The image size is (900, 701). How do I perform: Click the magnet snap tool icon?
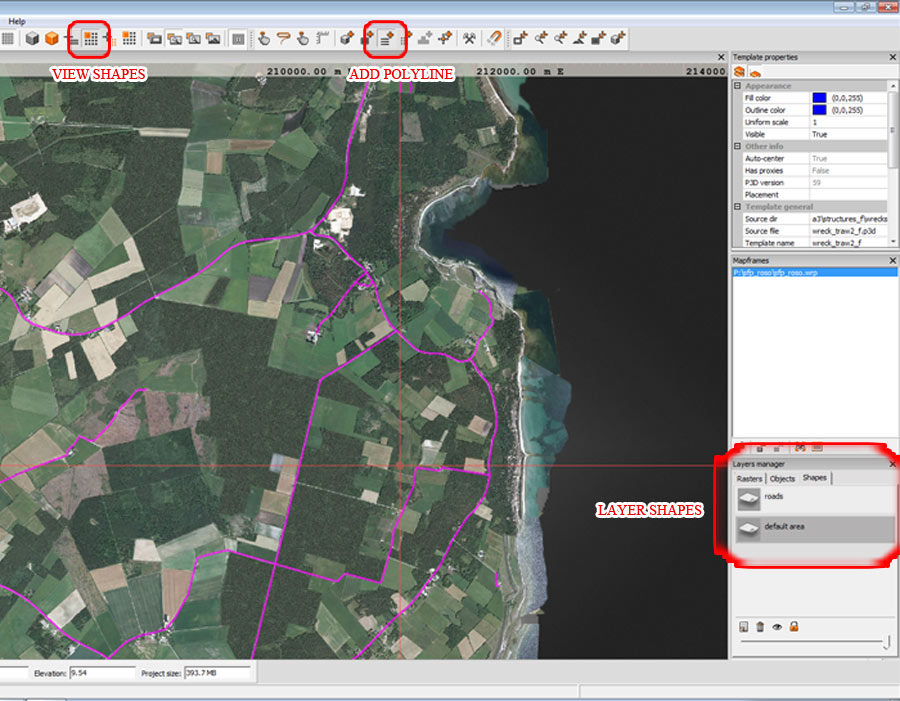(494, 39)
